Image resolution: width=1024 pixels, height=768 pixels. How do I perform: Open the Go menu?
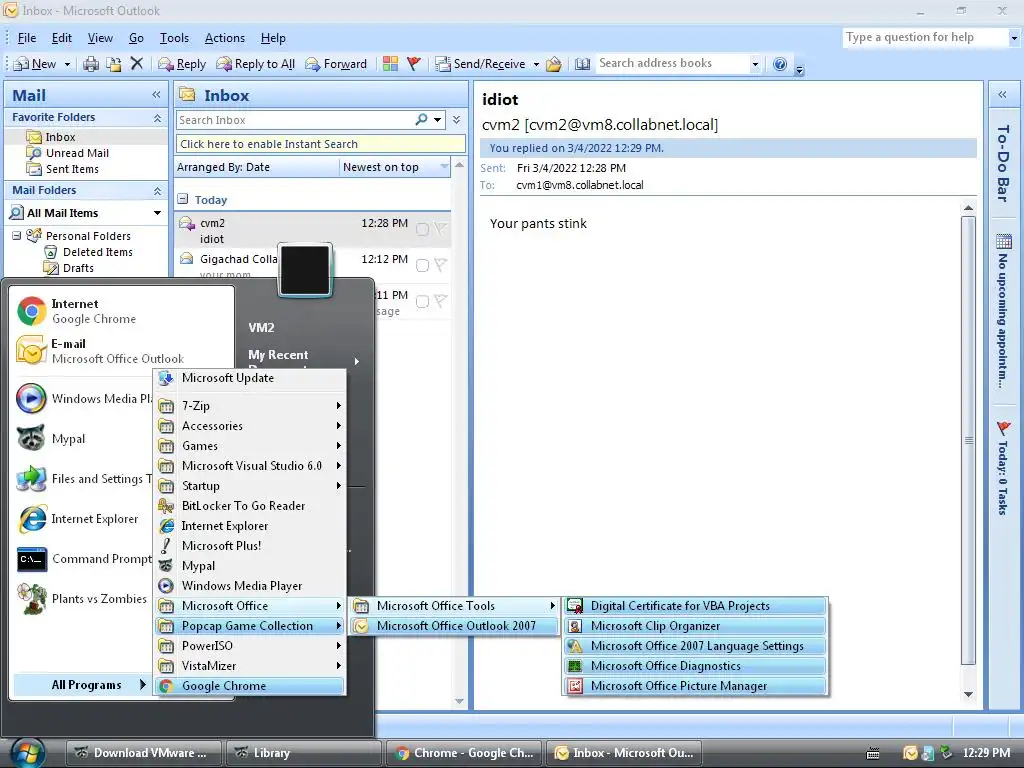coord(136,38)
